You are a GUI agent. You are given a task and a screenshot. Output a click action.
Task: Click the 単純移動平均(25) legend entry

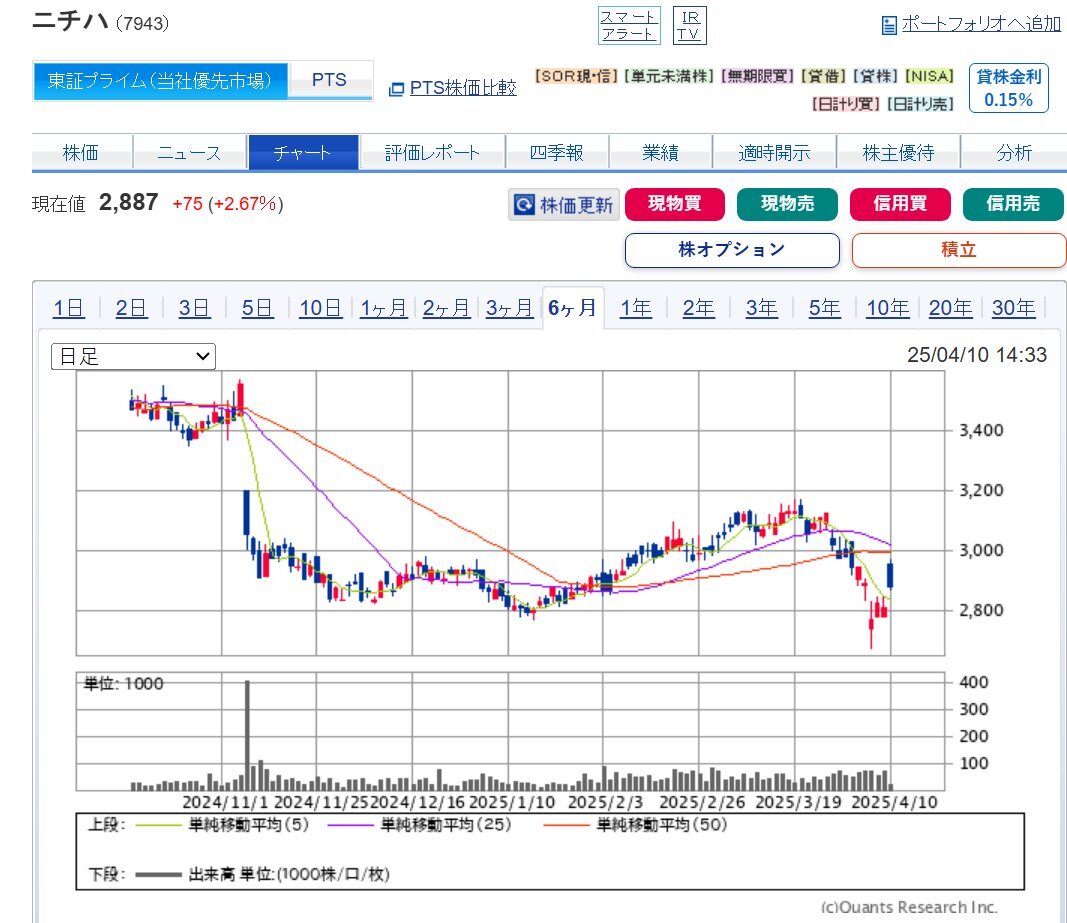(x=420, y=825)
